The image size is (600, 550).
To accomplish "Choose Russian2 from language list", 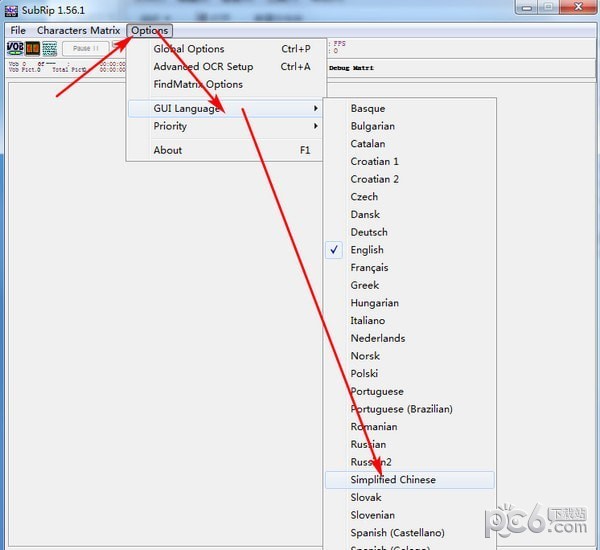I will pos(409,462).
